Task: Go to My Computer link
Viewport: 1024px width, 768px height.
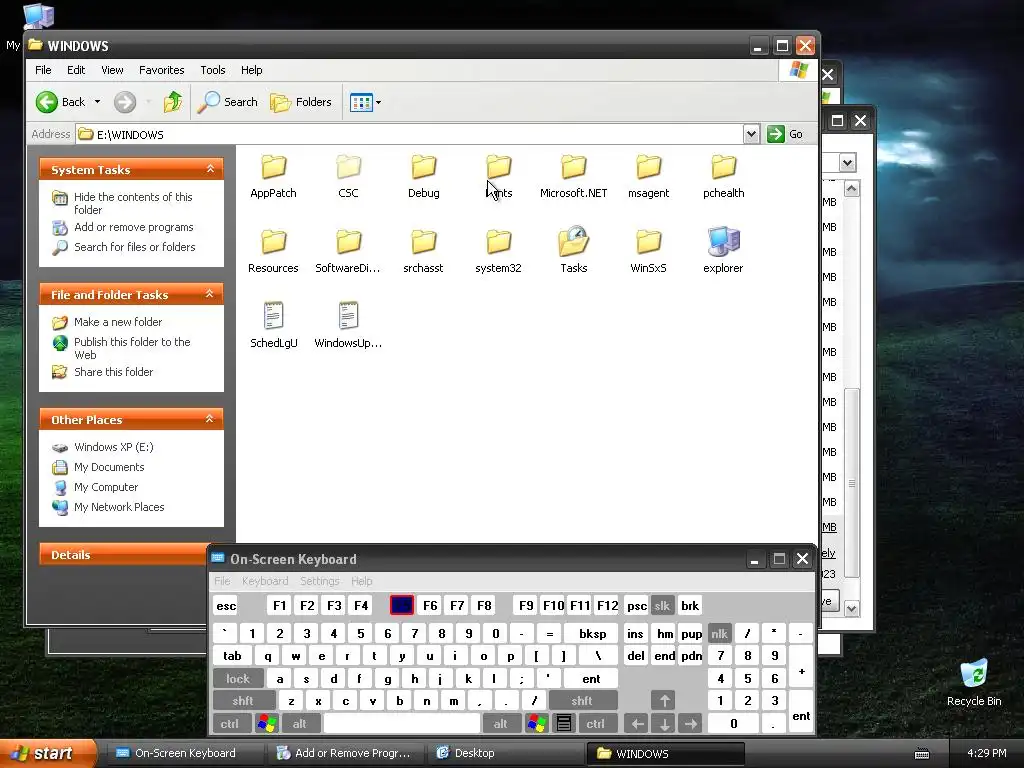Action: point(106,487)
